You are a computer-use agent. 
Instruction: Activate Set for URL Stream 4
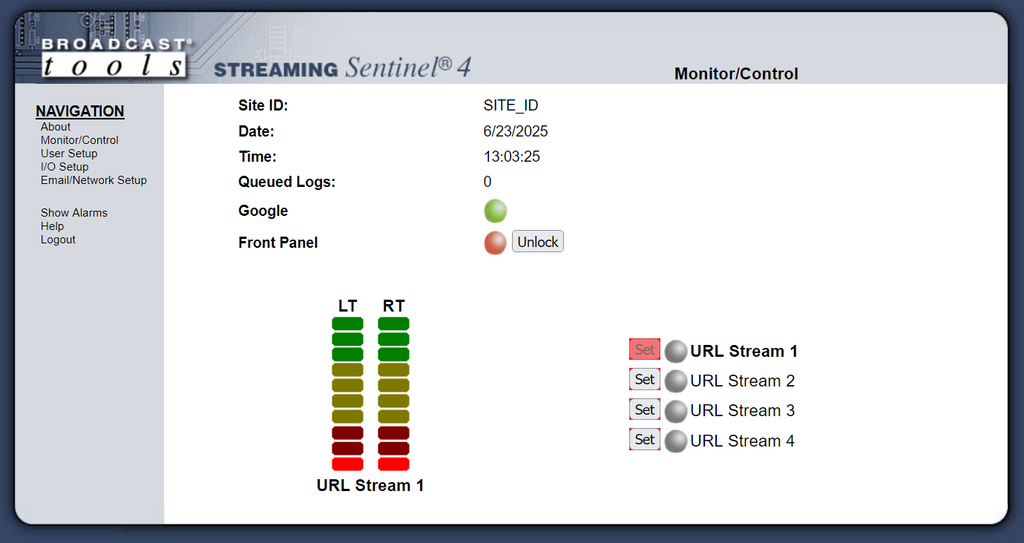(x=645, y=440)
